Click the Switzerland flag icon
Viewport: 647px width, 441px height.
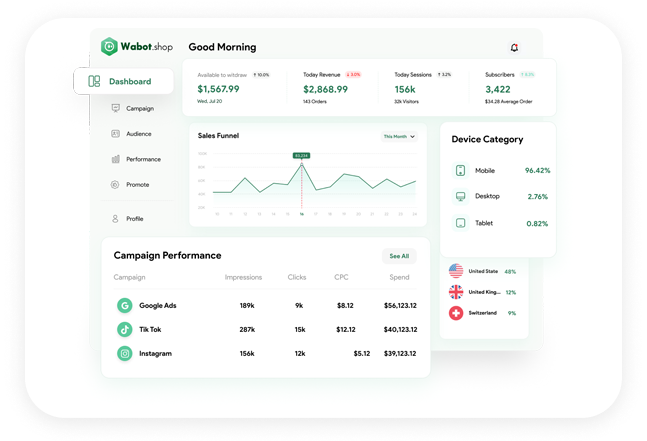coord(456,313)
